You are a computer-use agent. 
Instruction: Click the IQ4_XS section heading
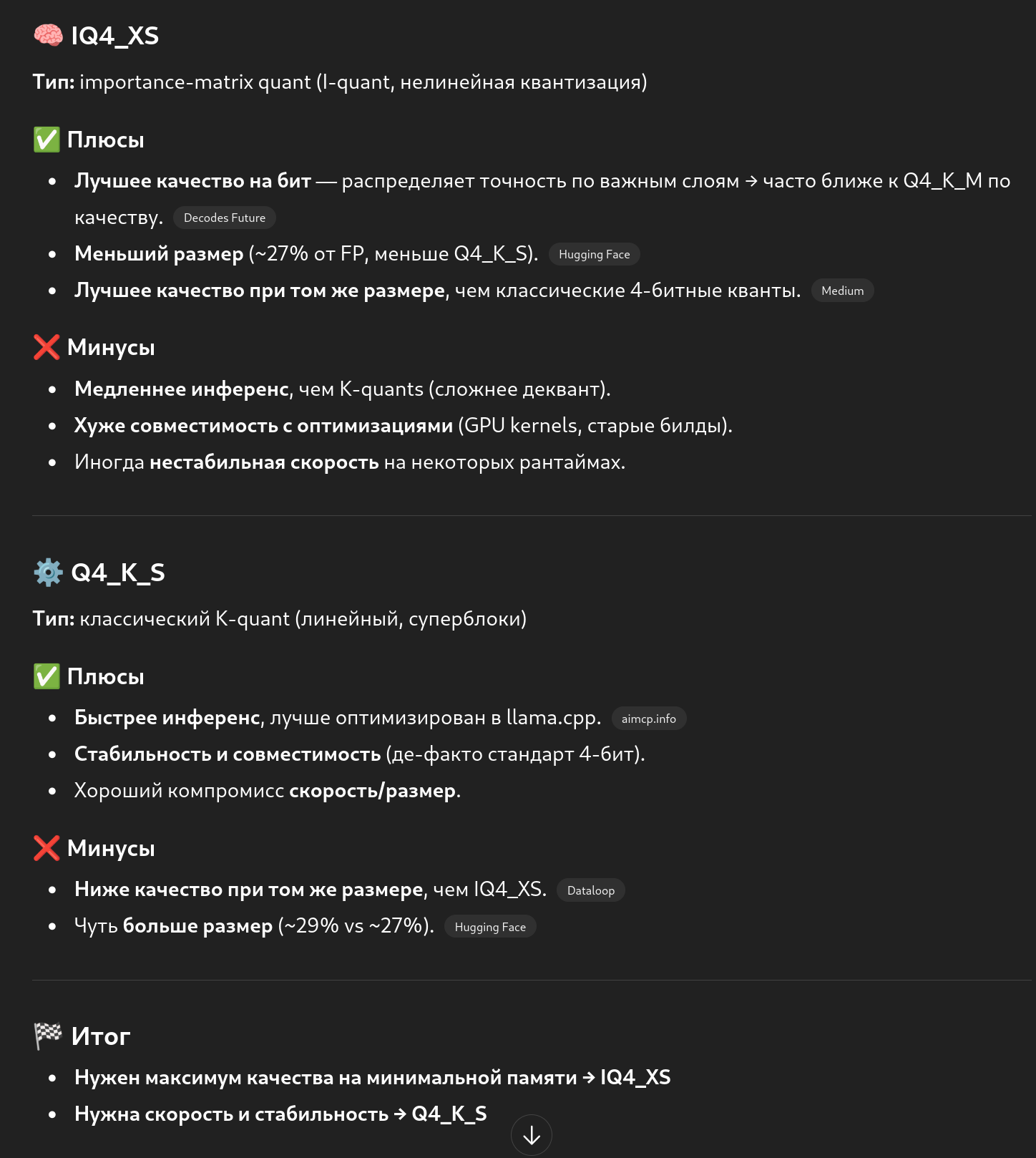pos(115,36)
